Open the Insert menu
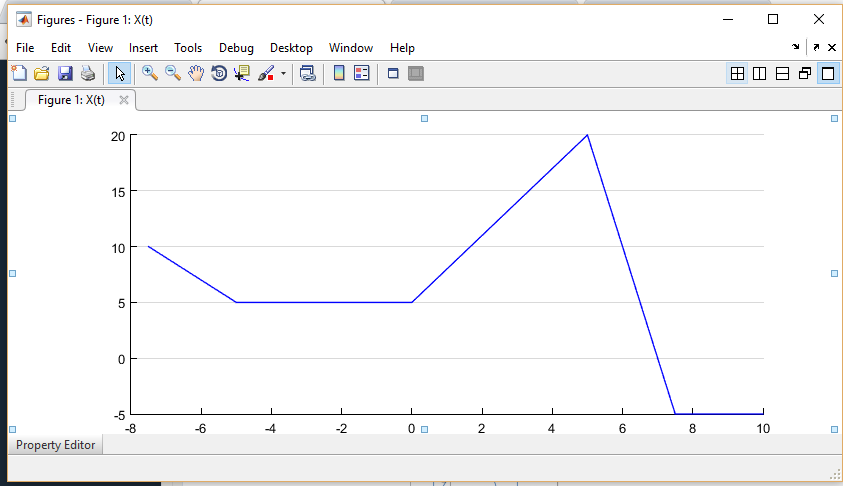The image size is (843, 486). pyautogui.click(x=143, y=48)
